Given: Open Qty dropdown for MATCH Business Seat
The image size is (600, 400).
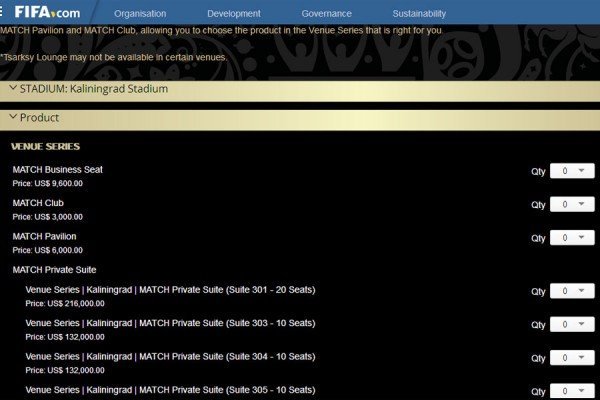Looking at the screenshot, I should (572, 171).
